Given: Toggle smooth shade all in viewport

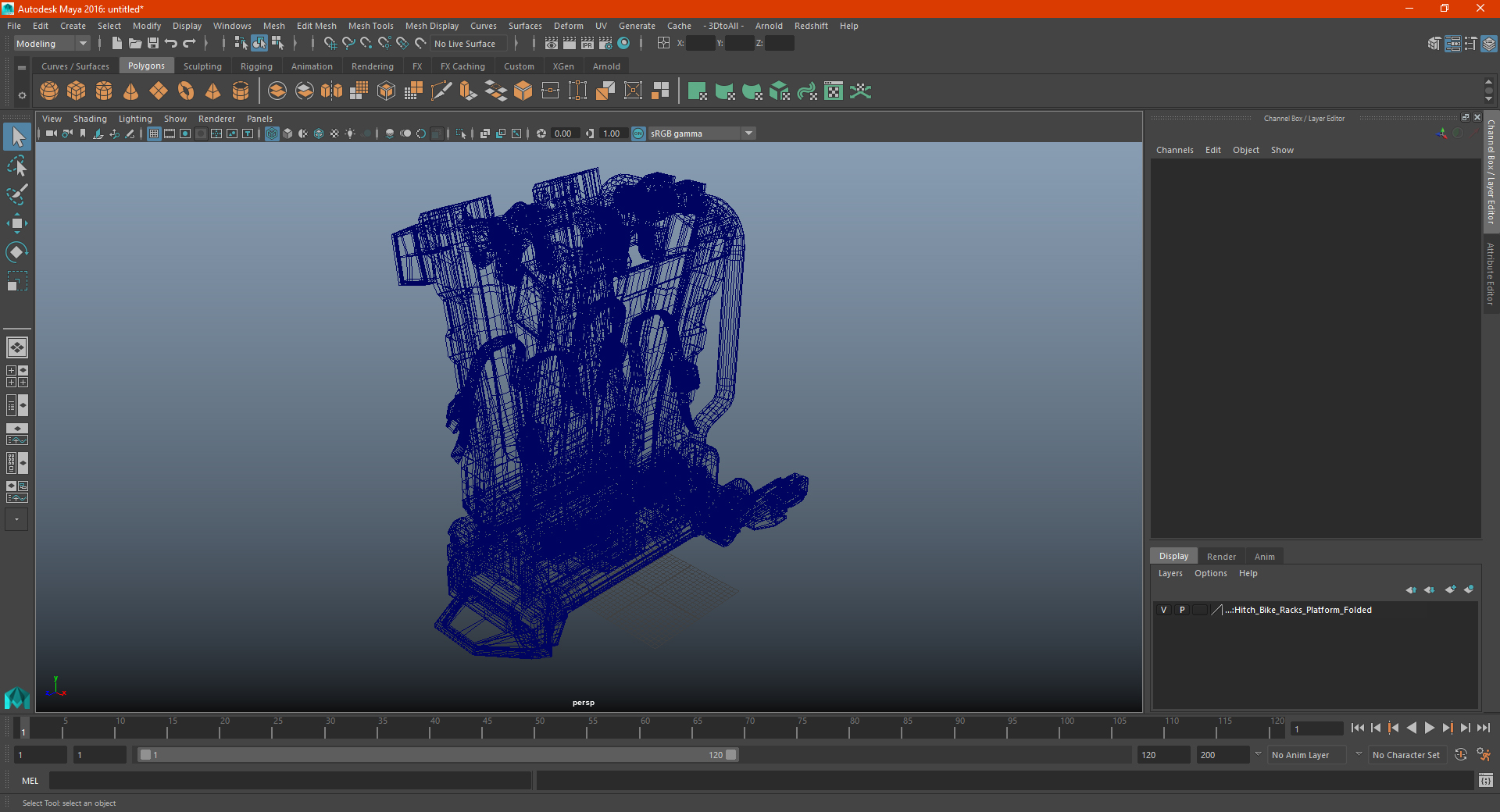Looking at the screenshot, I should pyautogui.click(x=287, y=134).
